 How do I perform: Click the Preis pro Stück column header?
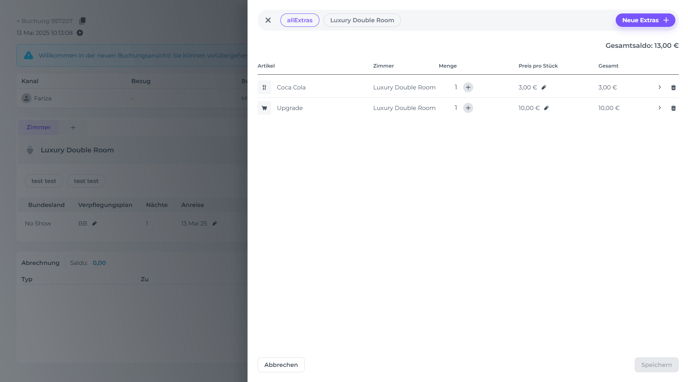538,66
